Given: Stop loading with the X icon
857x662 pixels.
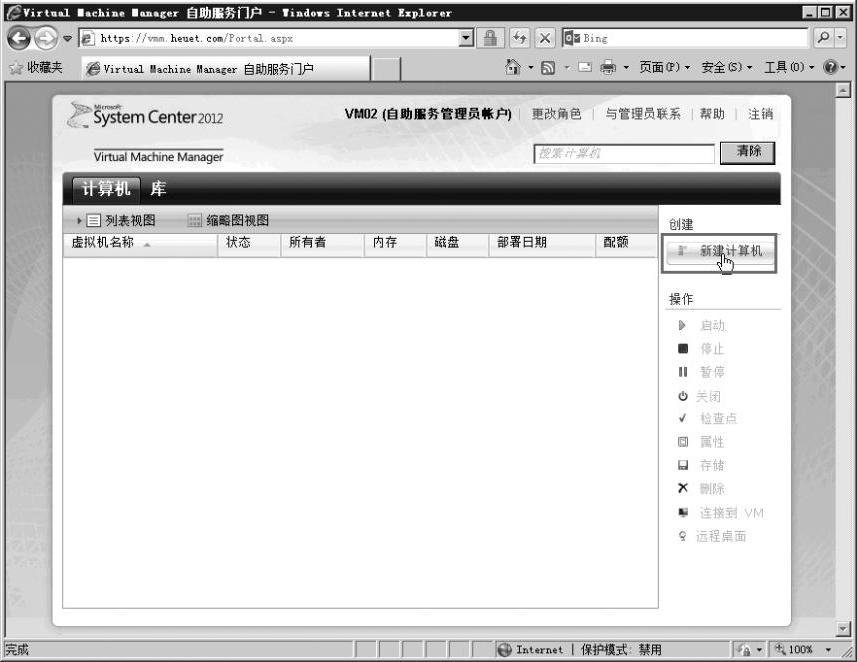Looking at the screenshot, I should (545, 38).
